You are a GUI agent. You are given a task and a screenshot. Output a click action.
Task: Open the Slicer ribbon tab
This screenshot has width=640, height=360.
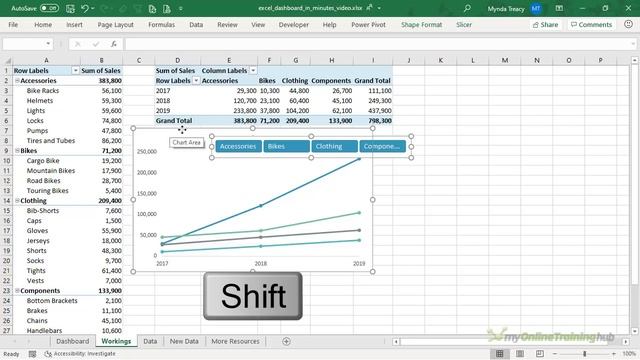coord(464,24)
